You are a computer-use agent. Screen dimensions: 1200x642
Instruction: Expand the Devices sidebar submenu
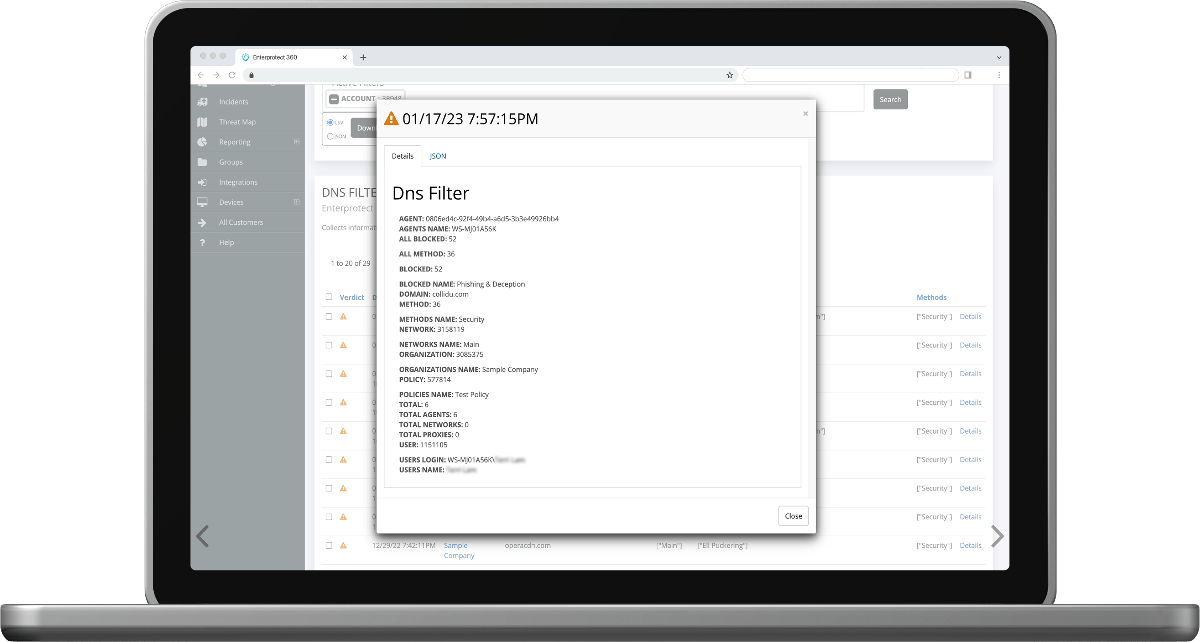[x=295, y=202]
